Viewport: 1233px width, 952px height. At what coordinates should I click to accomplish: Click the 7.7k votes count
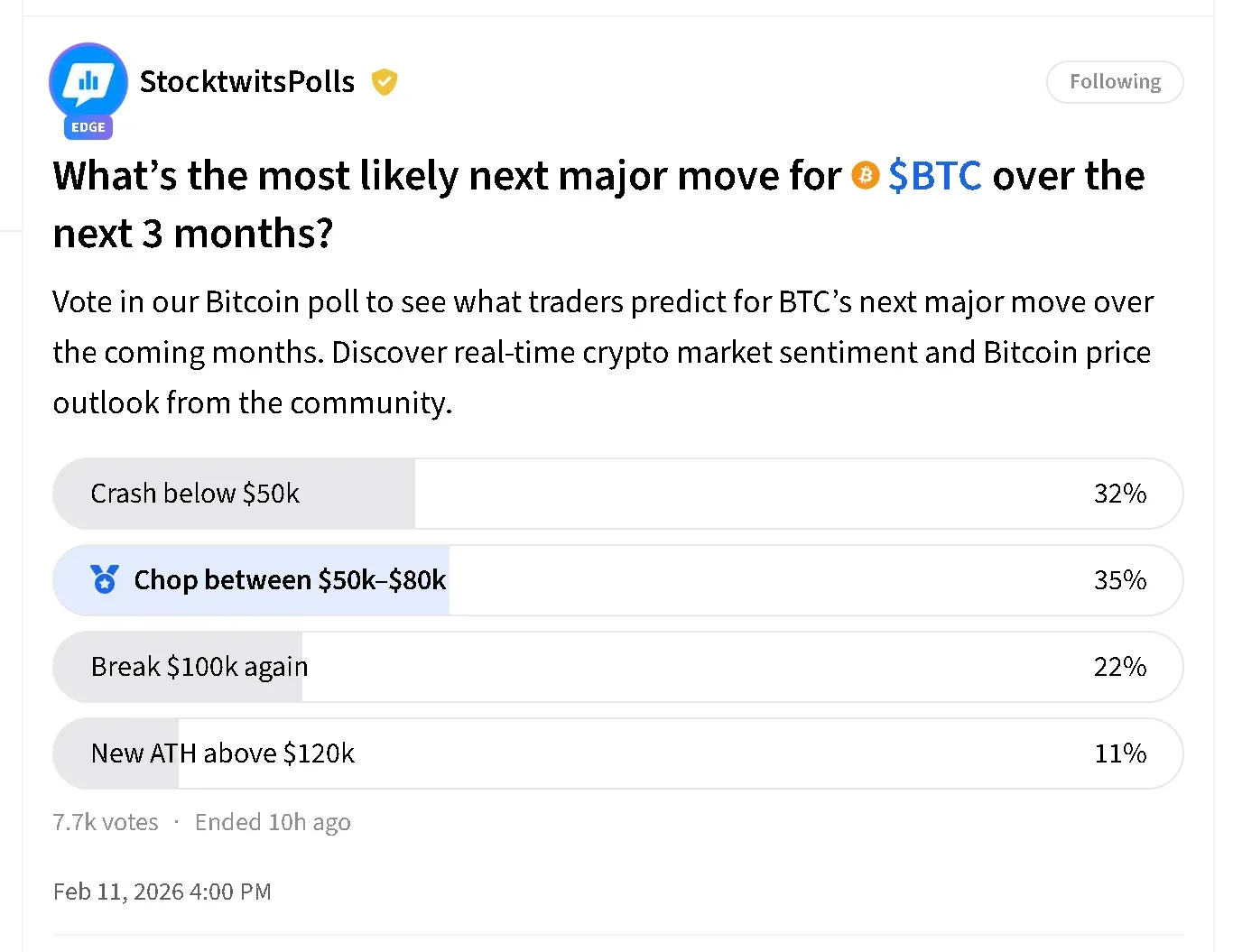tap(105, 822)
